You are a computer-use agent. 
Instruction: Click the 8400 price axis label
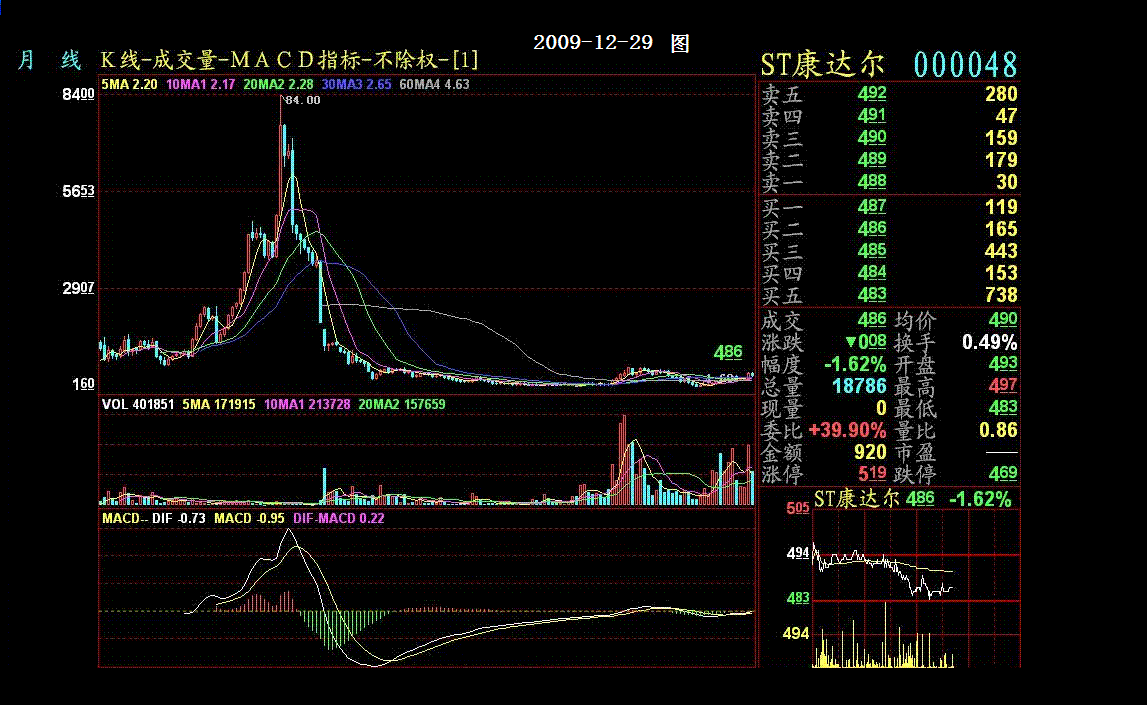pyautogui.click(x=78, y=94)
